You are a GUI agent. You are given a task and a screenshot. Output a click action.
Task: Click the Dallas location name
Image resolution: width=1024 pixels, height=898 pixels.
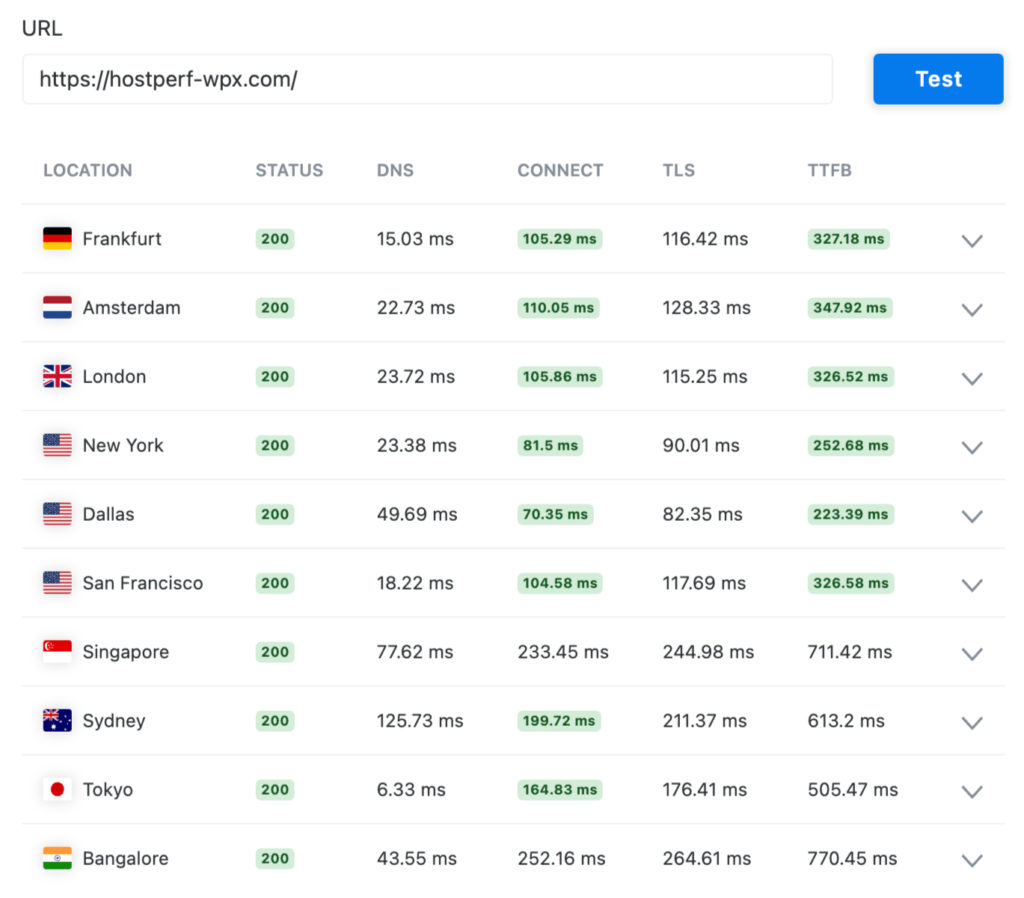pyautogui.click(x=108, y=515)
